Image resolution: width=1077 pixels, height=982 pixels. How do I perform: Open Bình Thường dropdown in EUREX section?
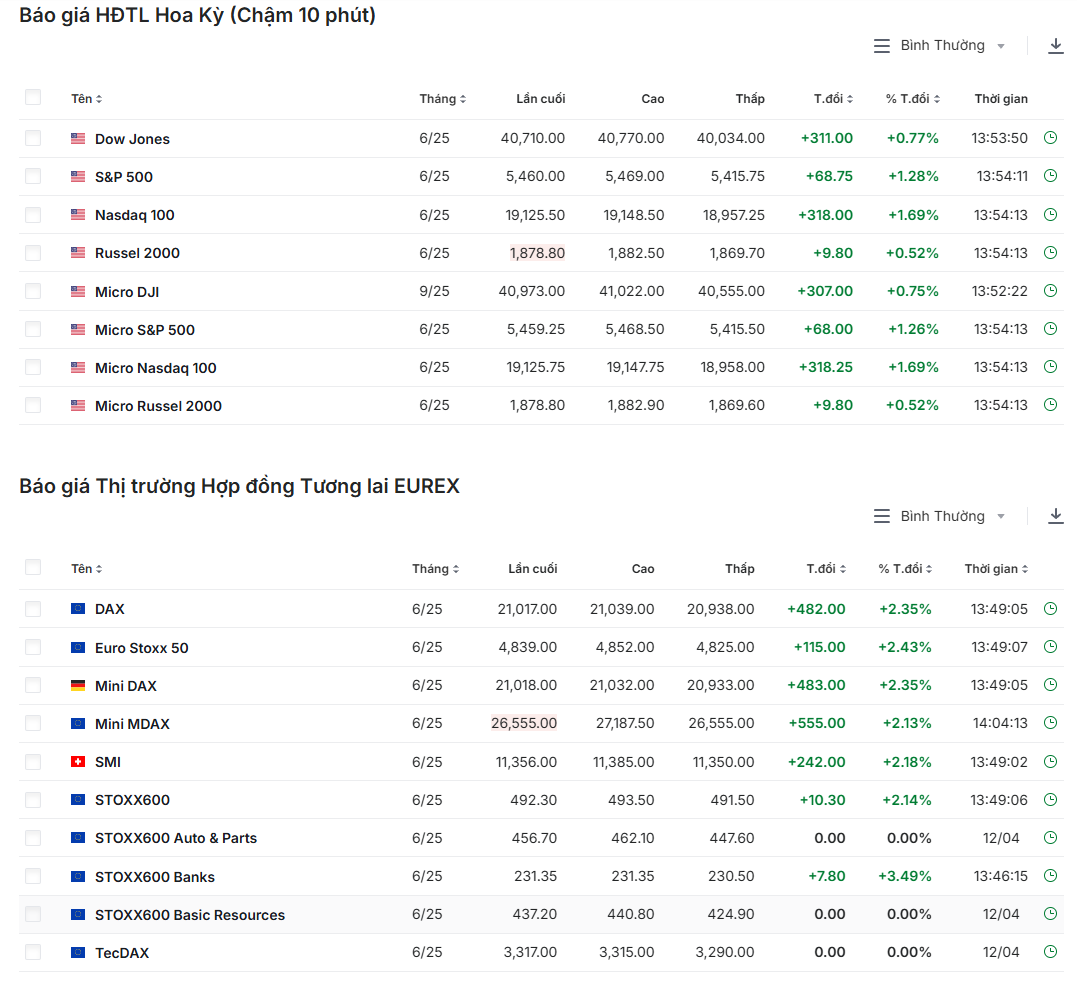pos(940,516)
